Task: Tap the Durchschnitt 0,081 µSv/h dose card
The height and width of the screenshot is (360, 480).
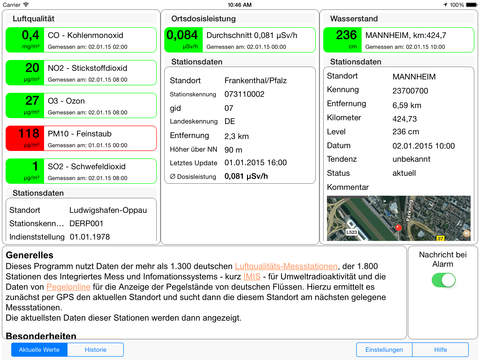Action: tap(240, 40)
